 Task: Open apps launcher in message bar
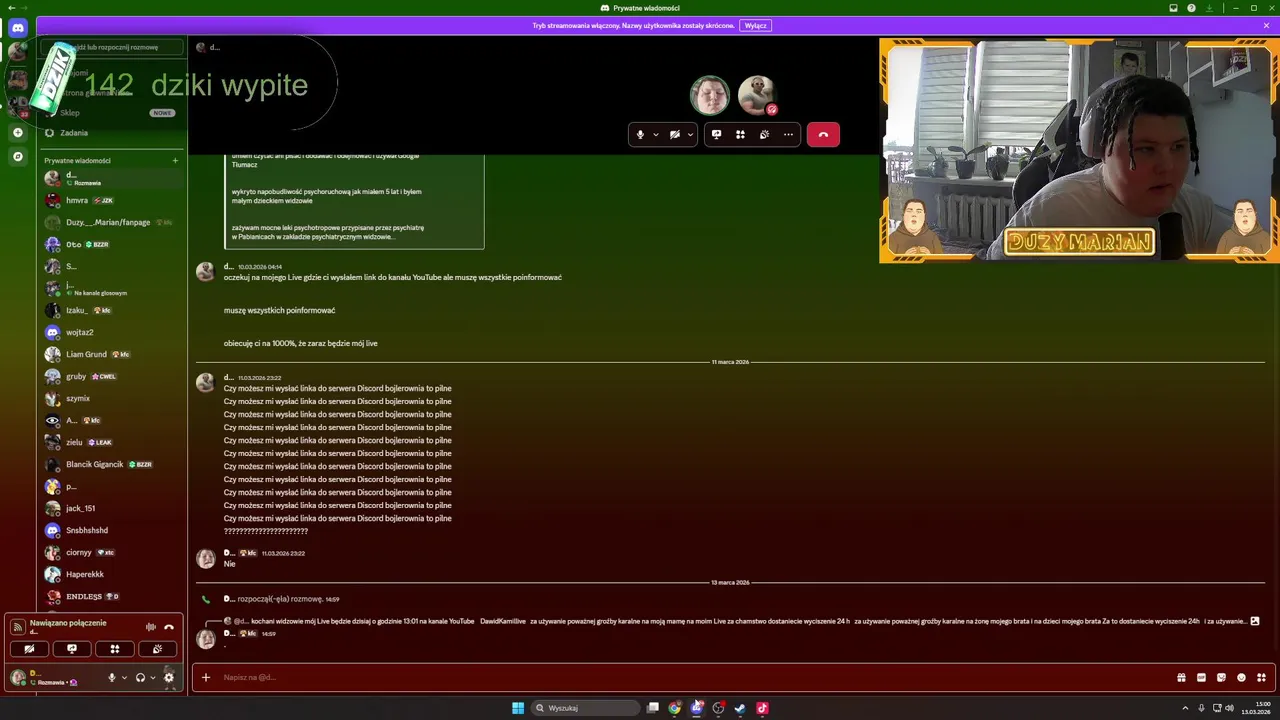click(x=1261, y=677)
